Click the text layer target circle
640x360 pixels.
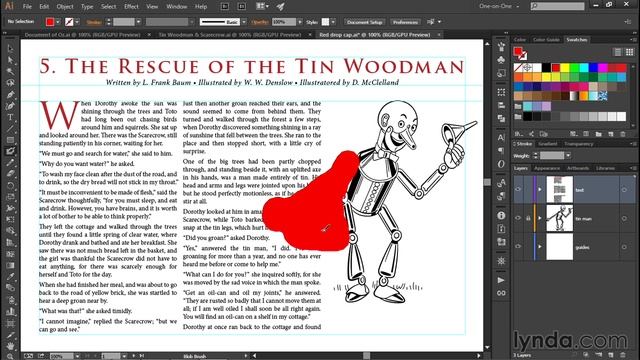coord(624,190)
